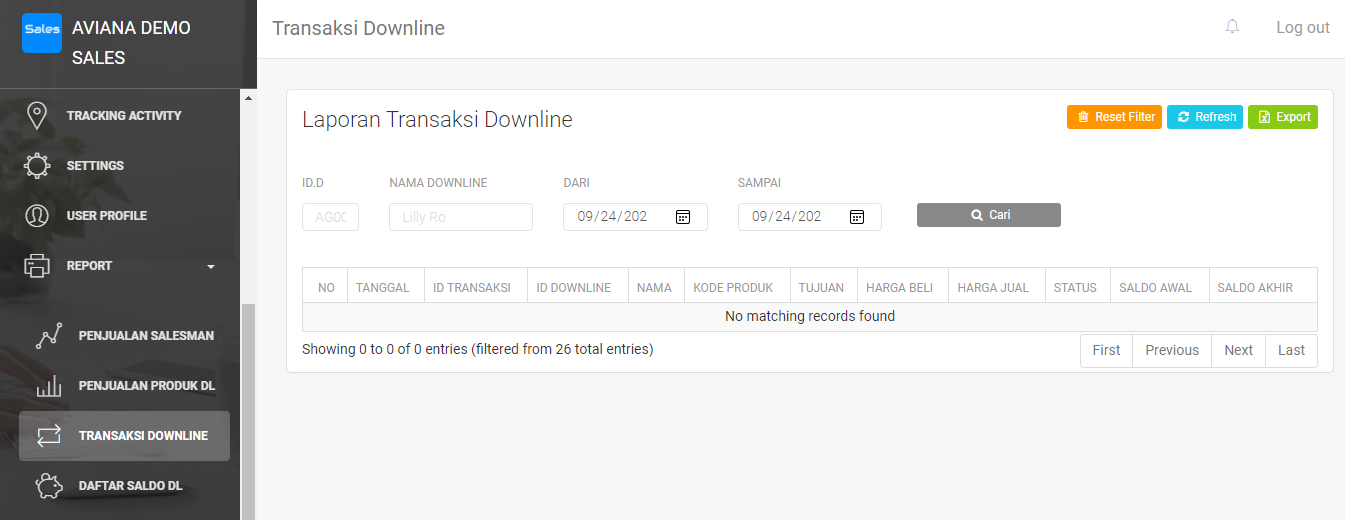Click the Refresh button
Viewport: 1345px width, 520px height.
1205,117
